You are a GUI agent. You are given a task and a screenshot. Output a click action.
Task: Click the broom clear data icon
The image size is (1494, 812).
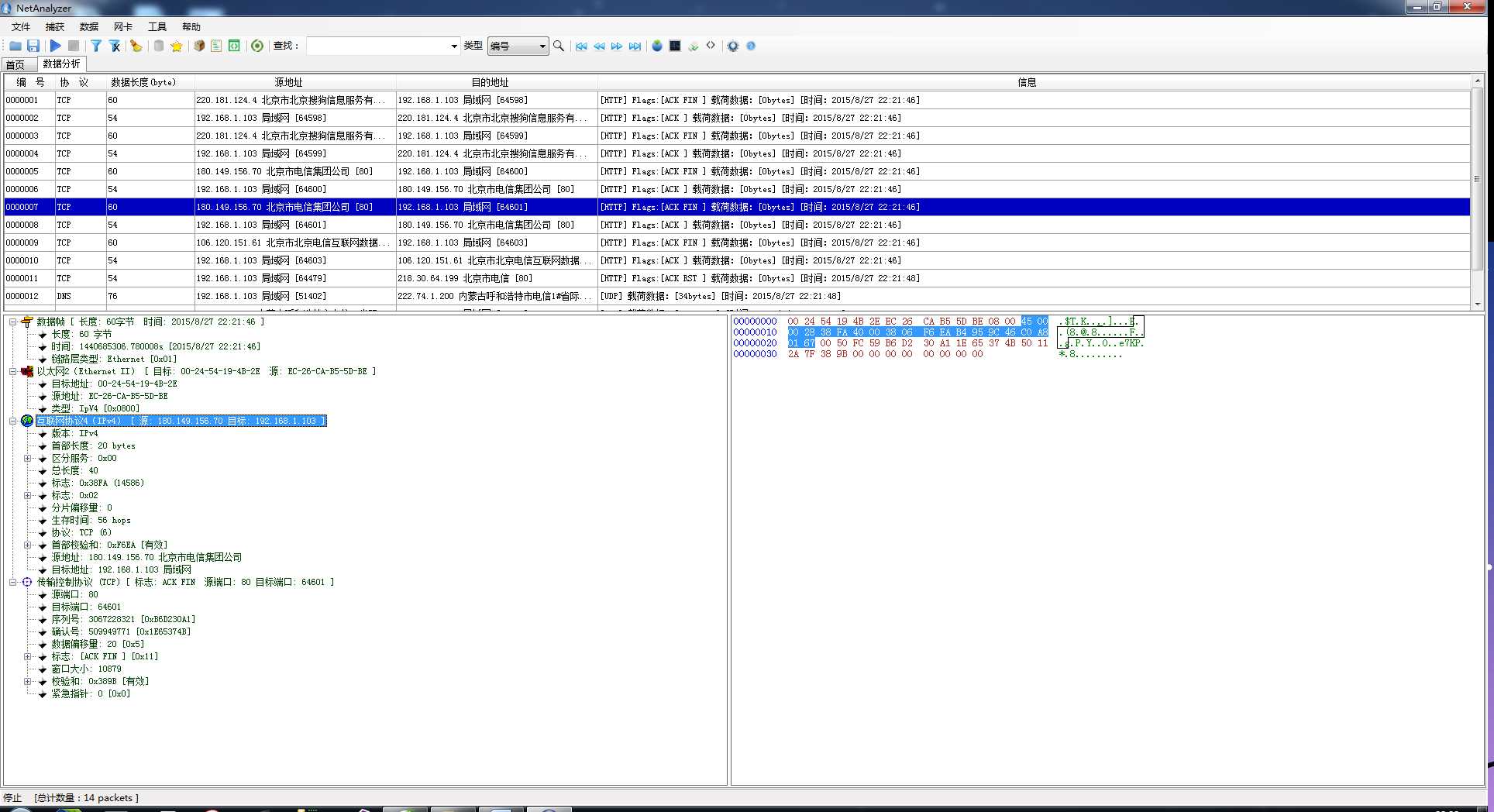[136, 46]
